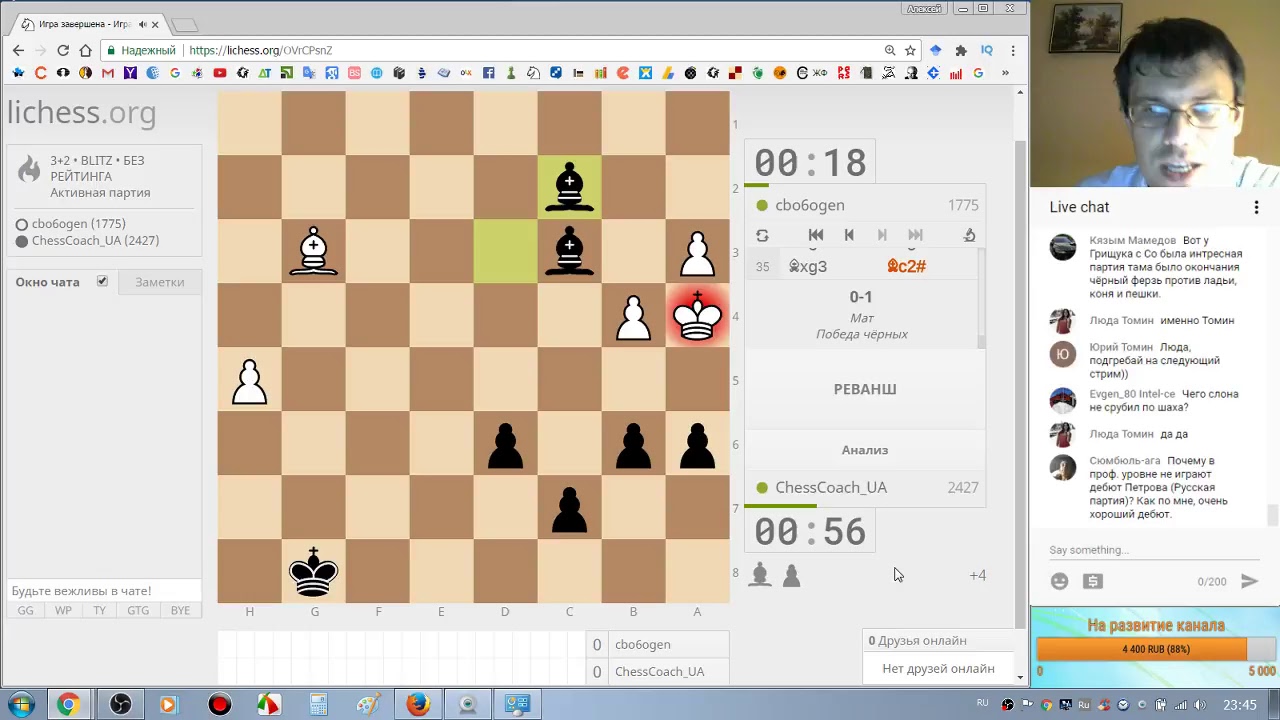1280x720 pixels.
Task: Open the Анализ analysis button
Action: (x=865, y=450)
